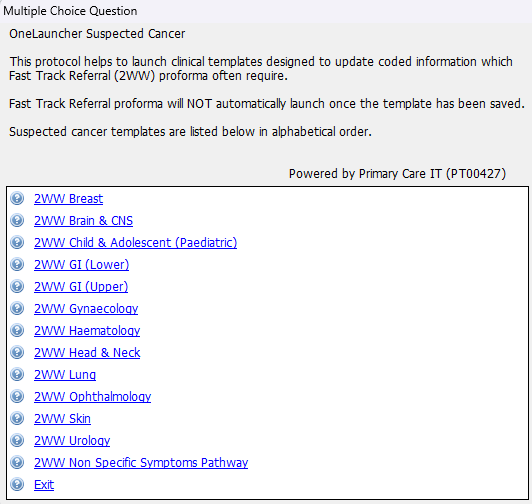Click the question icon beside 2WW Brain & CNS
The image size is (532, 504).
[x=17, y=220]
